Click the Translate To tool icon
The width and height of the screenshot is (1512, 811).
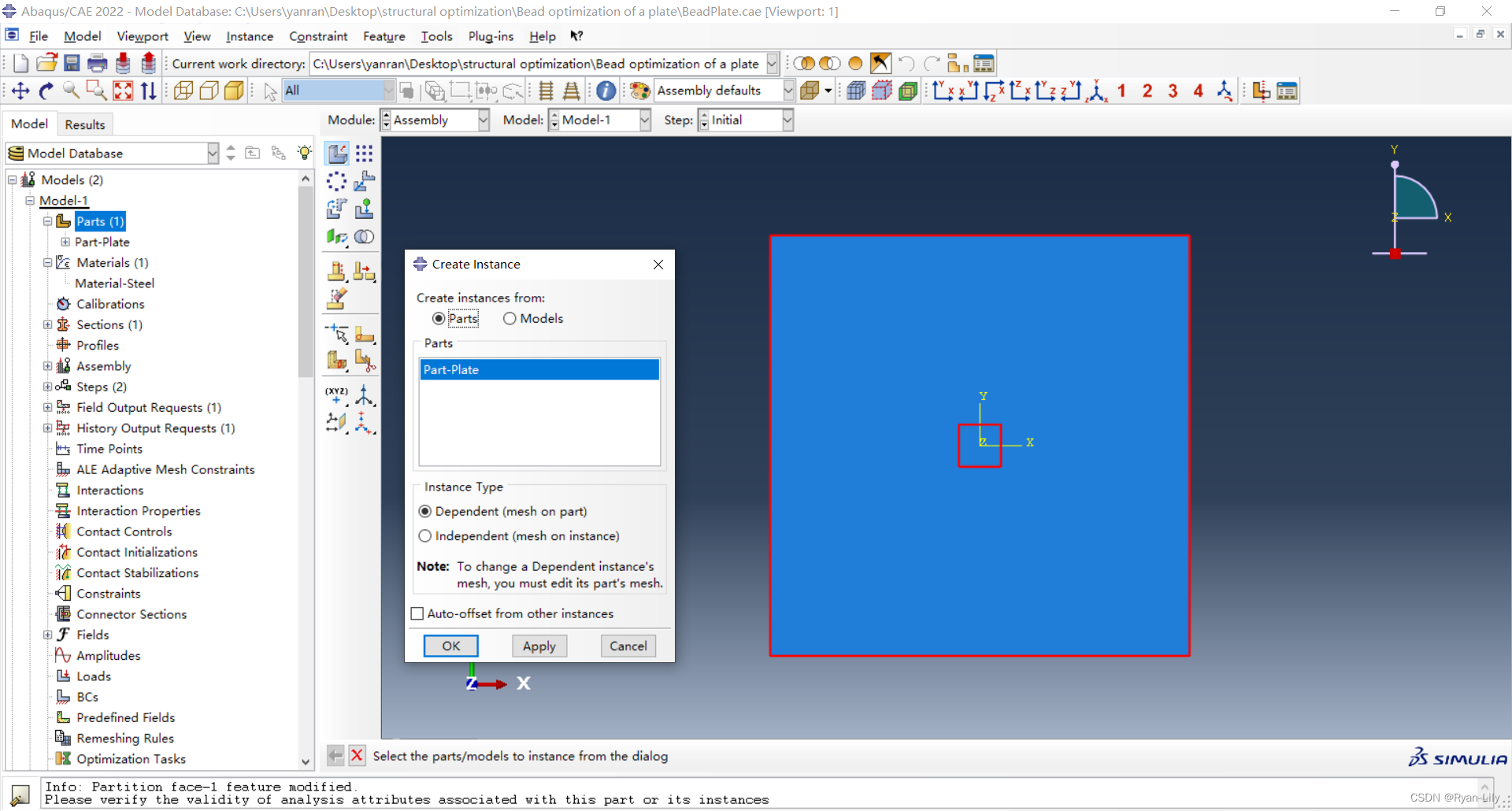tap(364, 209)
